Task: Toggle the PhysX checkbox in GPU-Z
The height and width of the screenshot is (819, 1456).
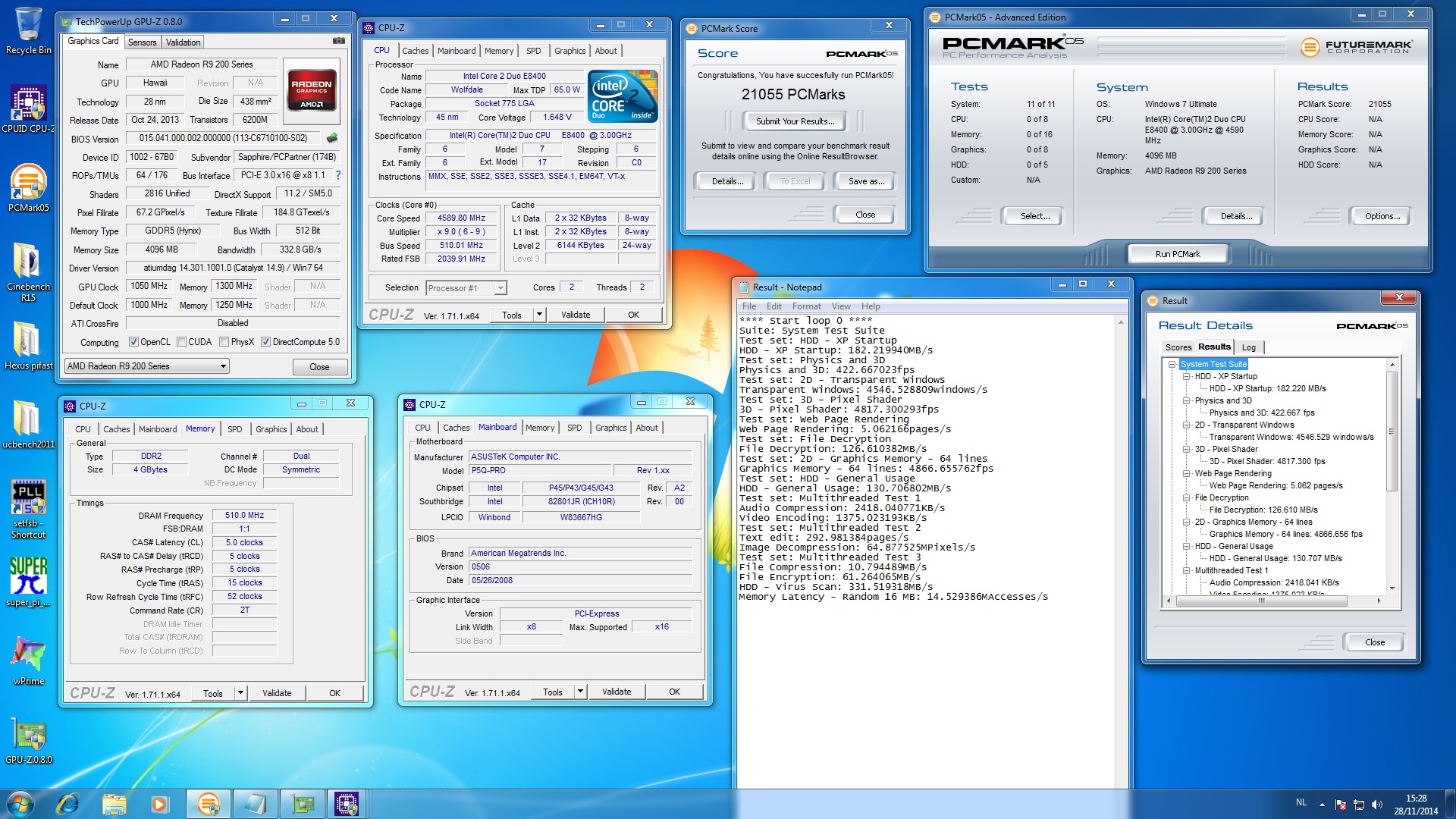Action: point(224,342)
